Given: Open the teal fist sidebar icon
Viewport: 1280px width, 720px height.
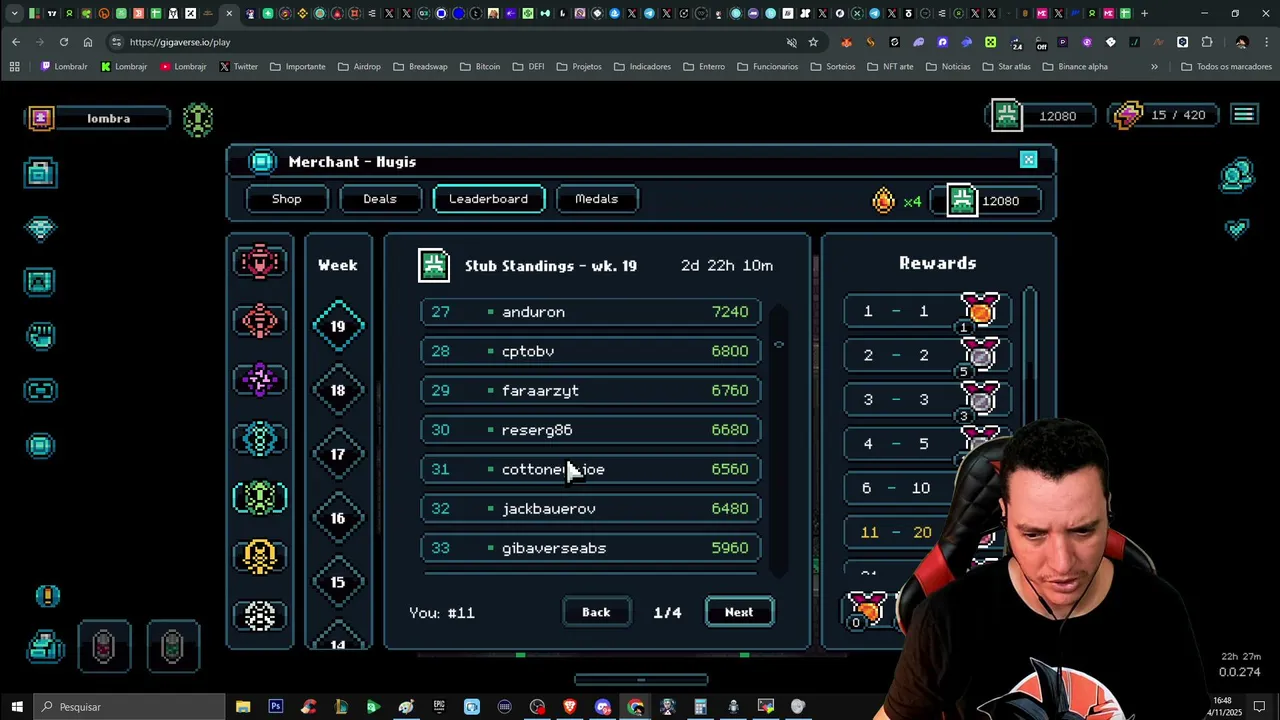Looking at the screenshot, I should tap(40, 336).
